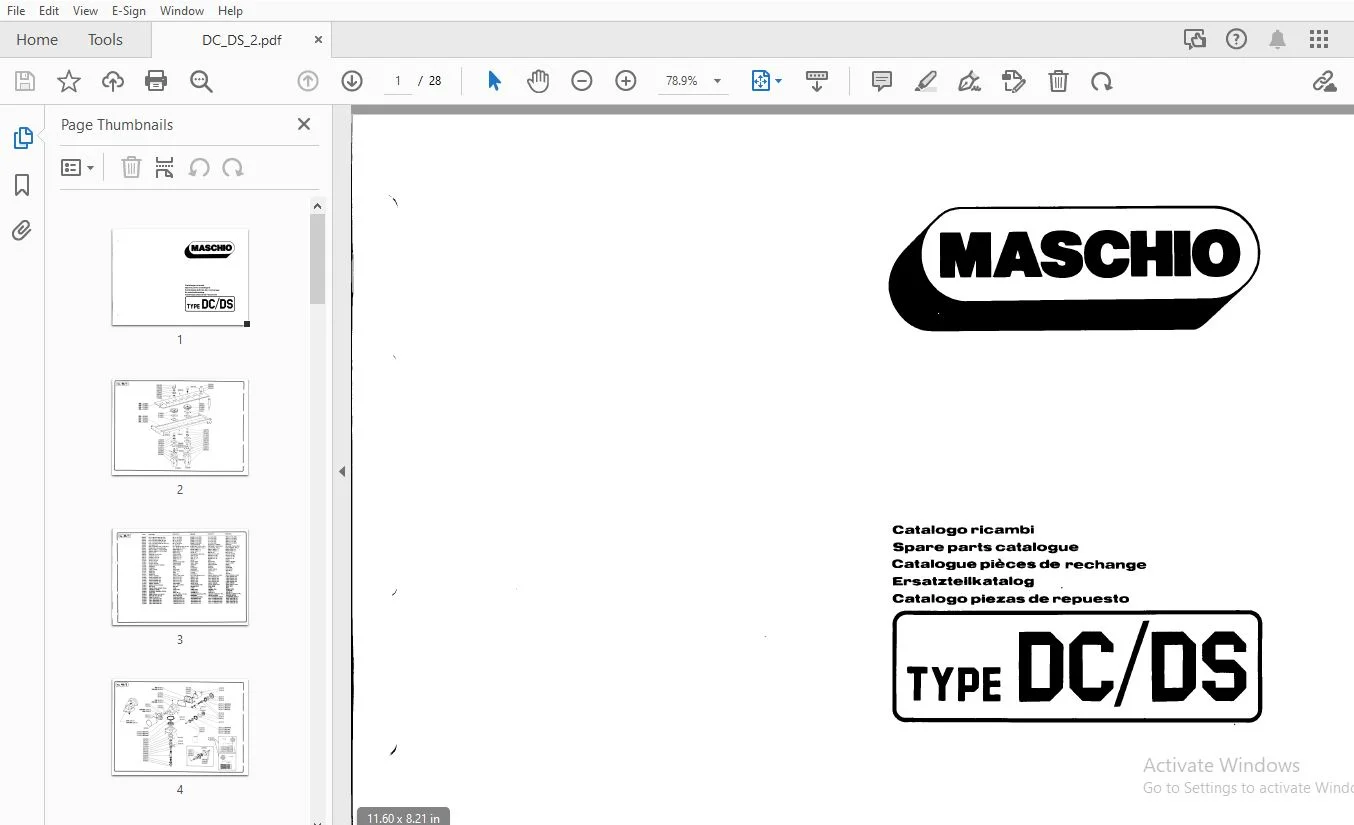Open the Edit PDF tool icon
Viewport: 1354px width, 825px height.
(x=1014, y=81)
